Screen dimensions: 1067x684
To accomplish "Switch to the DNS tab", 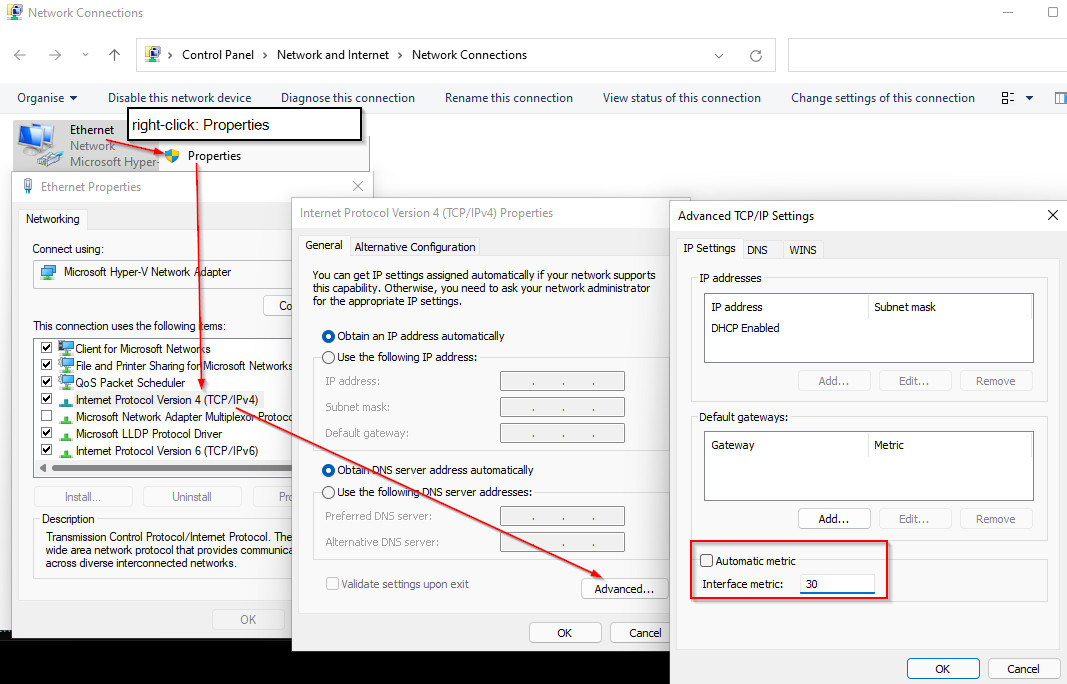I will point(757,250).
